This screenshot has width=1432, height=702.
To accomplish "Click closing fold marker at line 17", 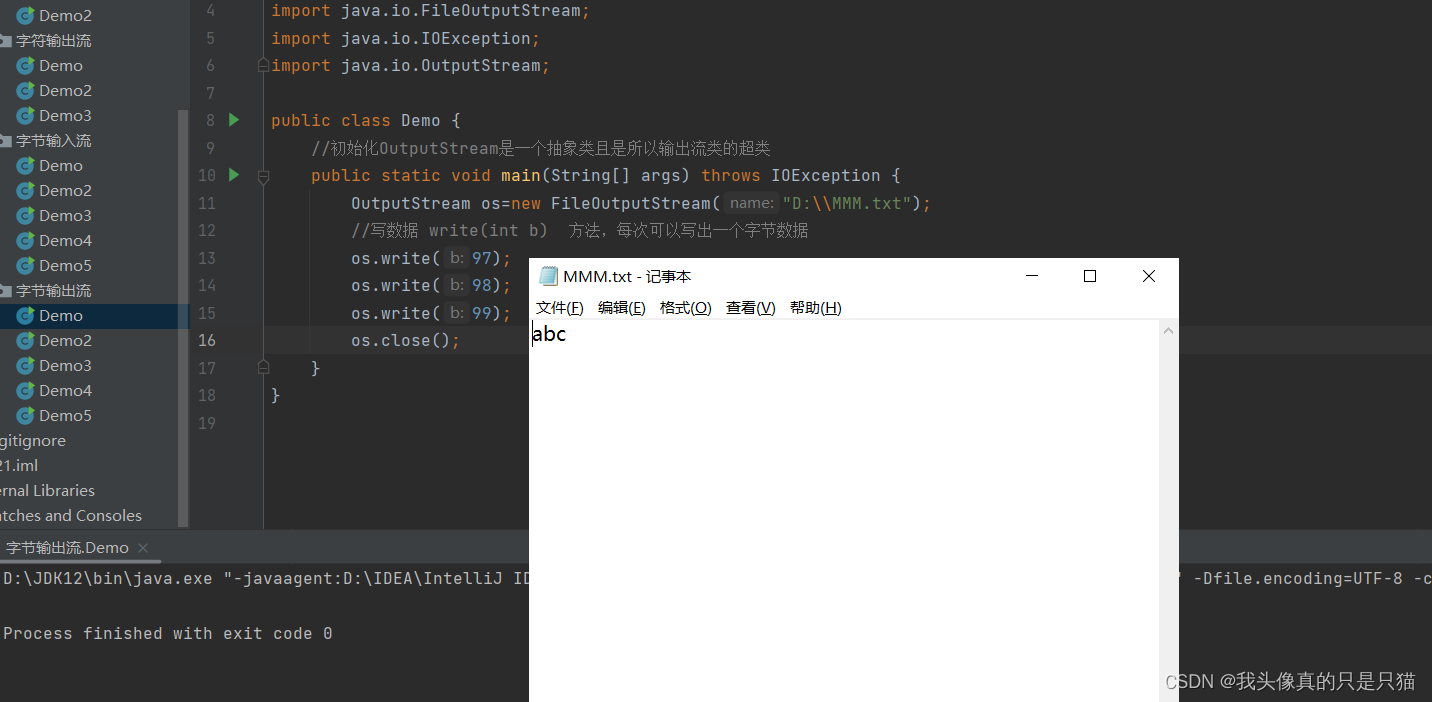I will (263, 368).
